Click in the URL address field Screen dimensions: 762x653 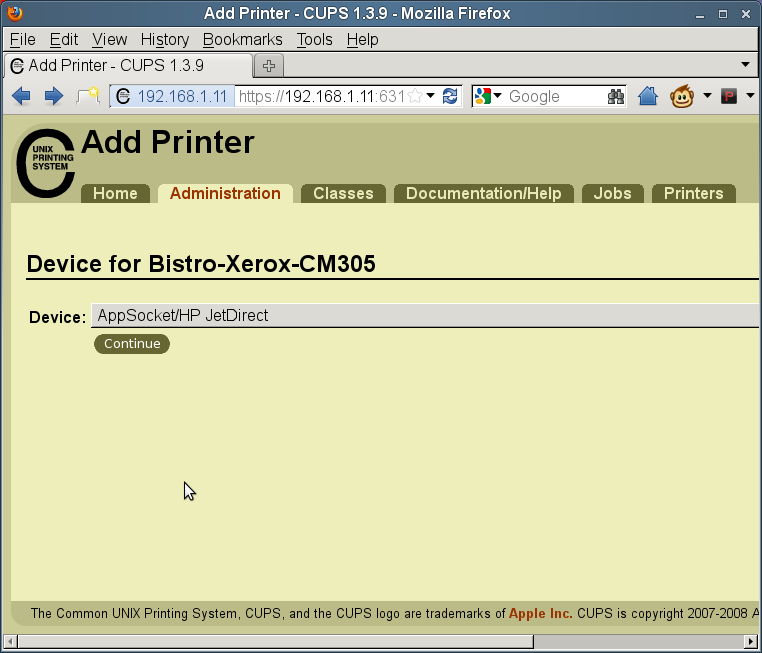321,96
